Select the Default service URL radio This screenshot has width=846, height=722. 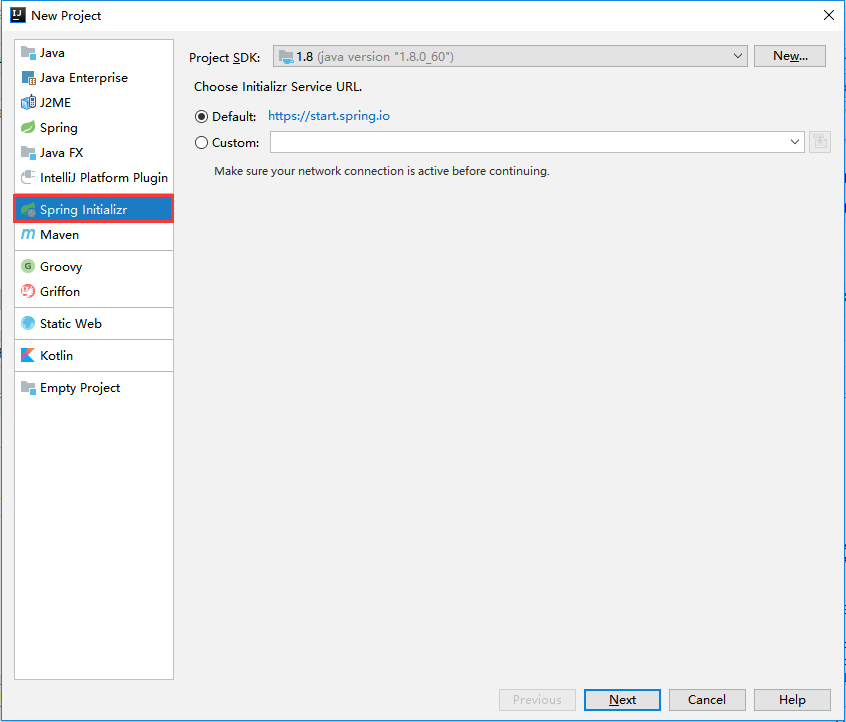[201, 117]
